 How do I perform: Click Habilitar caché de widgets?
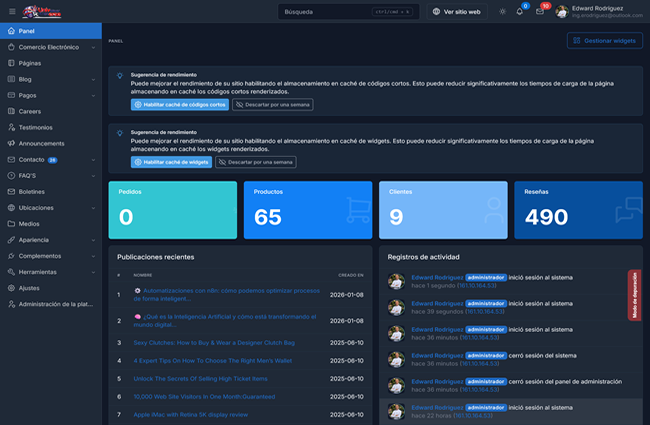pos(171,162)
